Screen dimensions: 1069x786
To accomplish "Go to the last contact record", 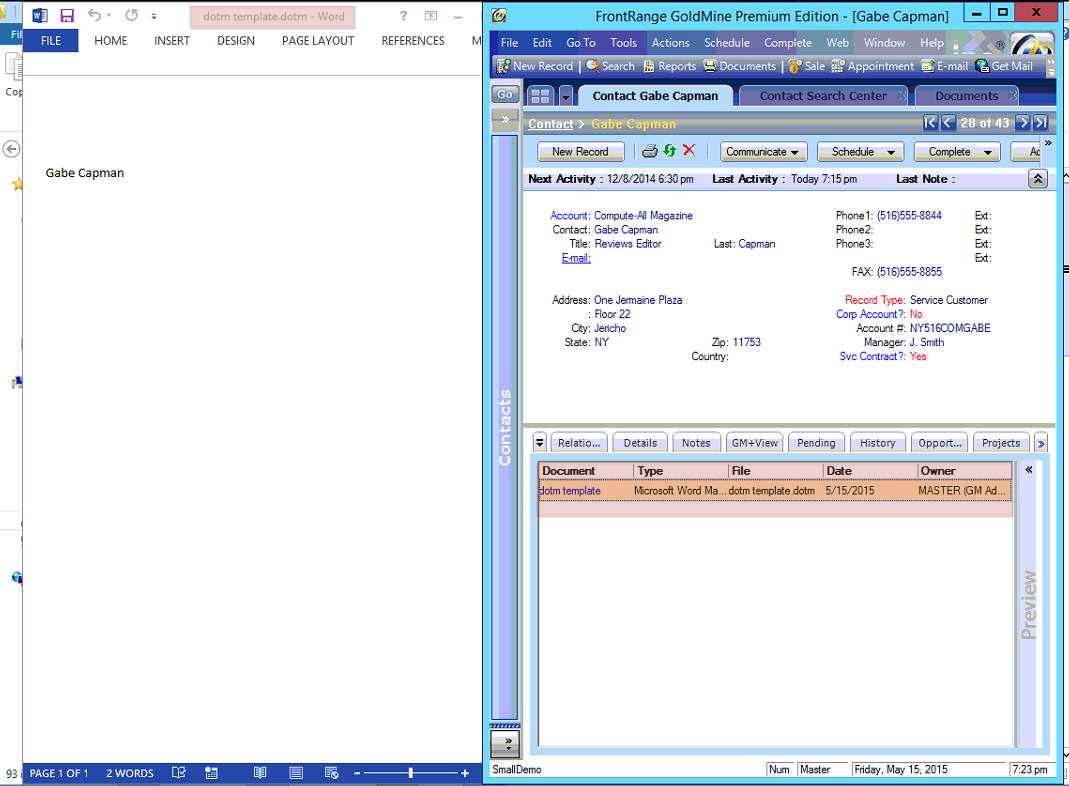I will (x=1041, y=123).
